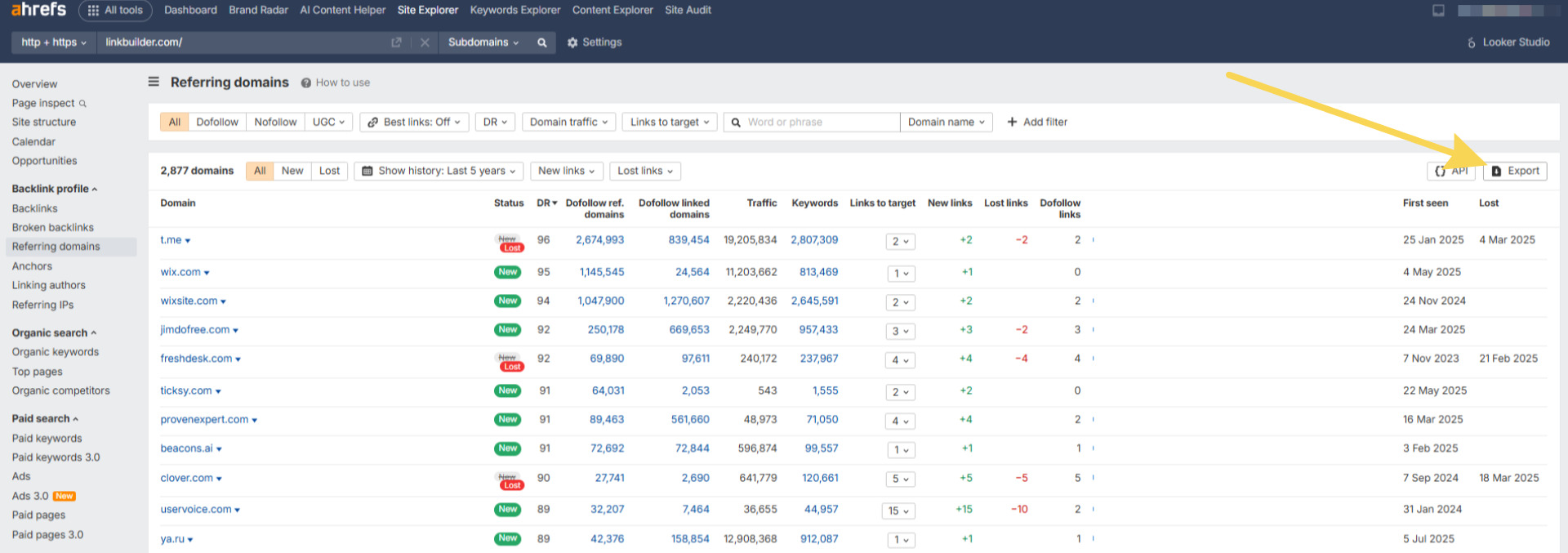Expand links to target for uservoice.com
This screenshot has width=1568, height=553.
point(898,511)
